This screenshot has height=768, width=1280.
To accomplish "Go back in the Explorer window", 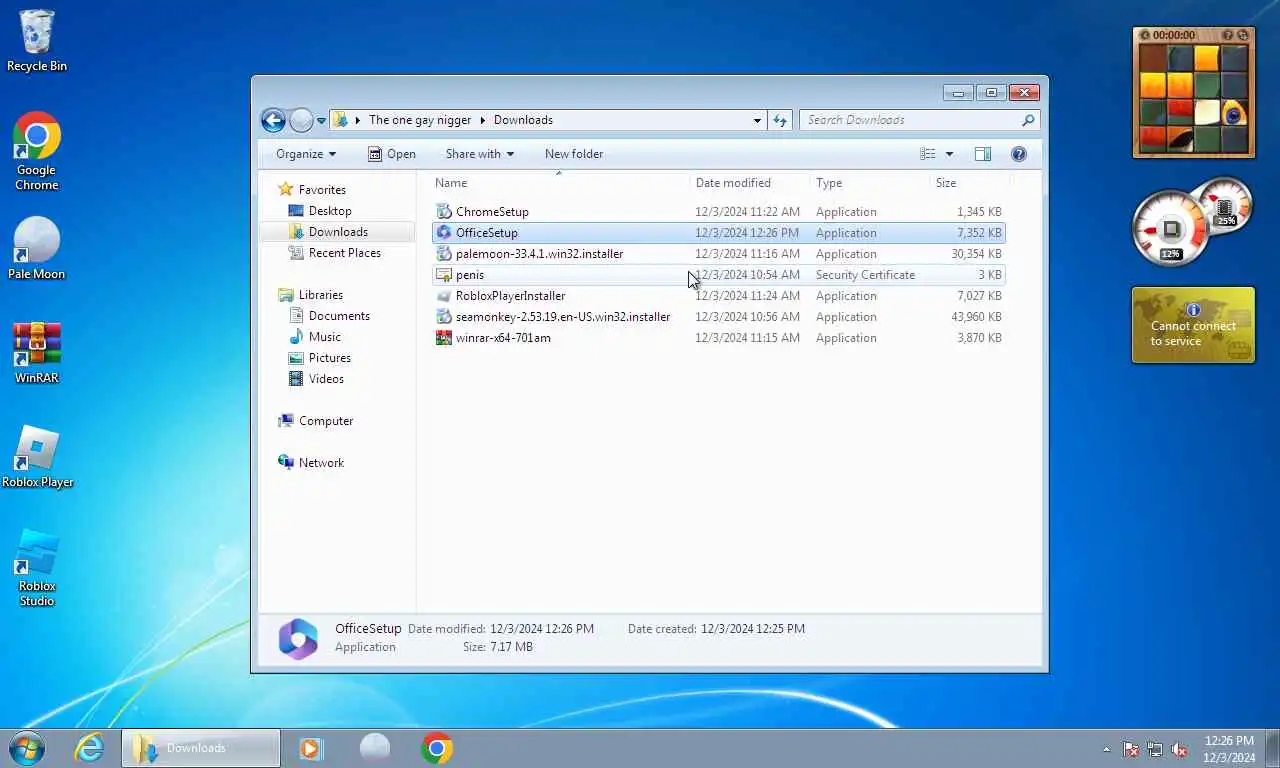I will click(273, 120).
